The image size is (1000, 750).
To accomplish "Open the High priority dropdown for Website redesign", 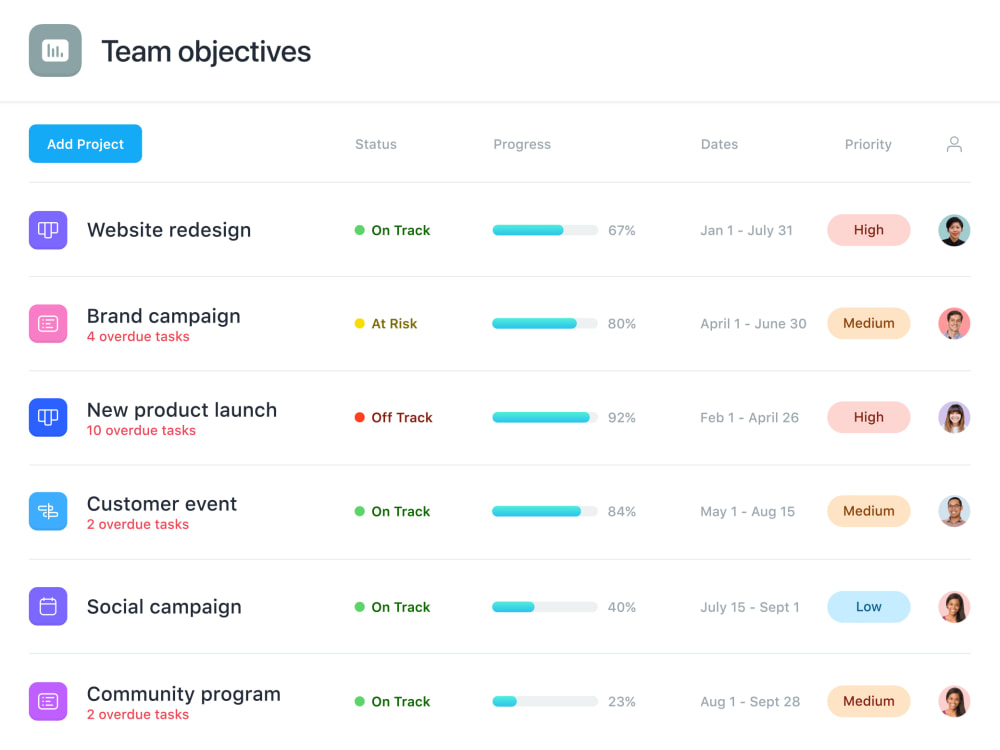I will [868, 230].
